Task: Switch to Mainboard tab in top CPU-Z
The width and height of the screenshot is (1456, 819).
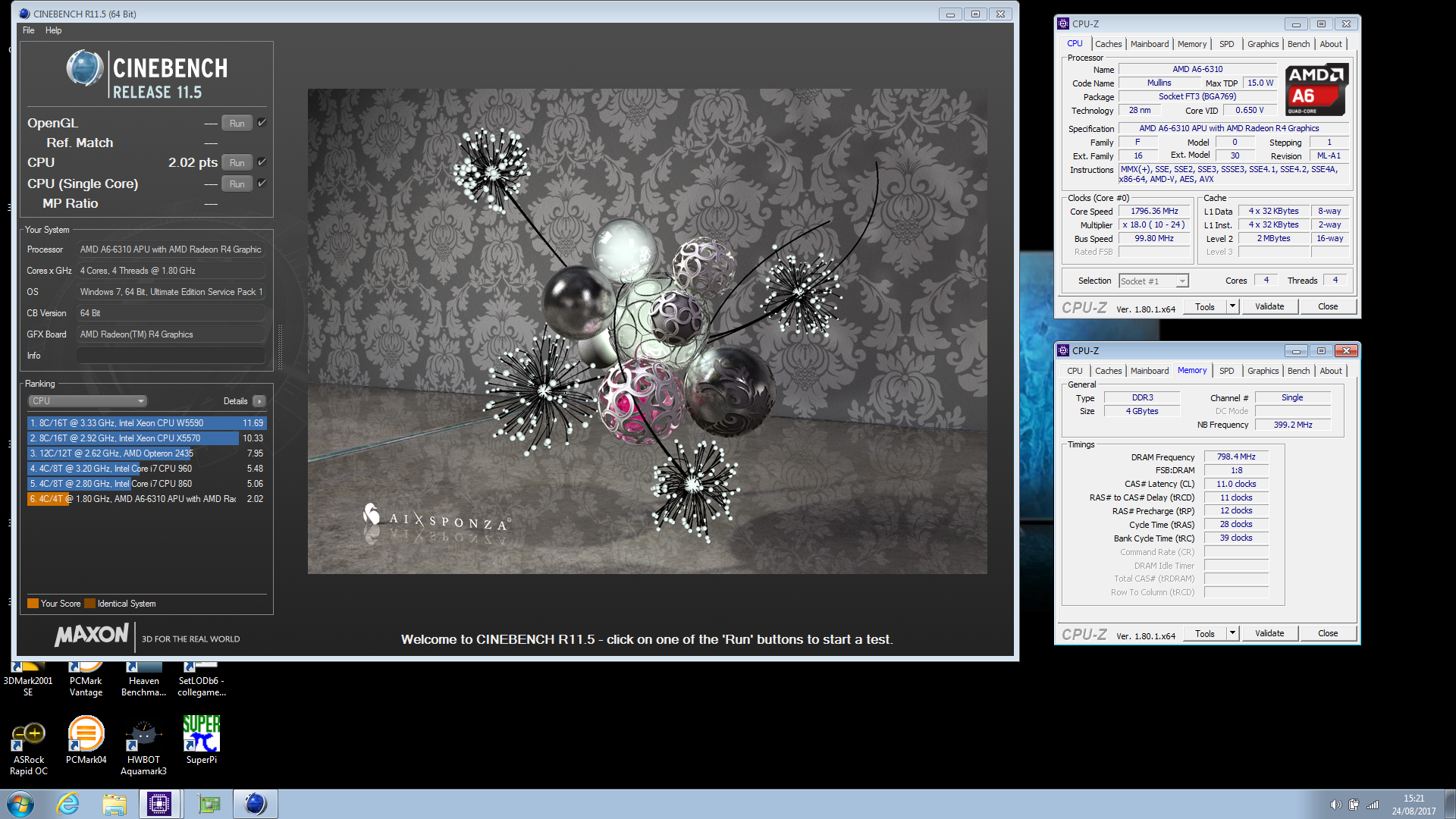Action: pyautogui.click(x=1150, y=44)
